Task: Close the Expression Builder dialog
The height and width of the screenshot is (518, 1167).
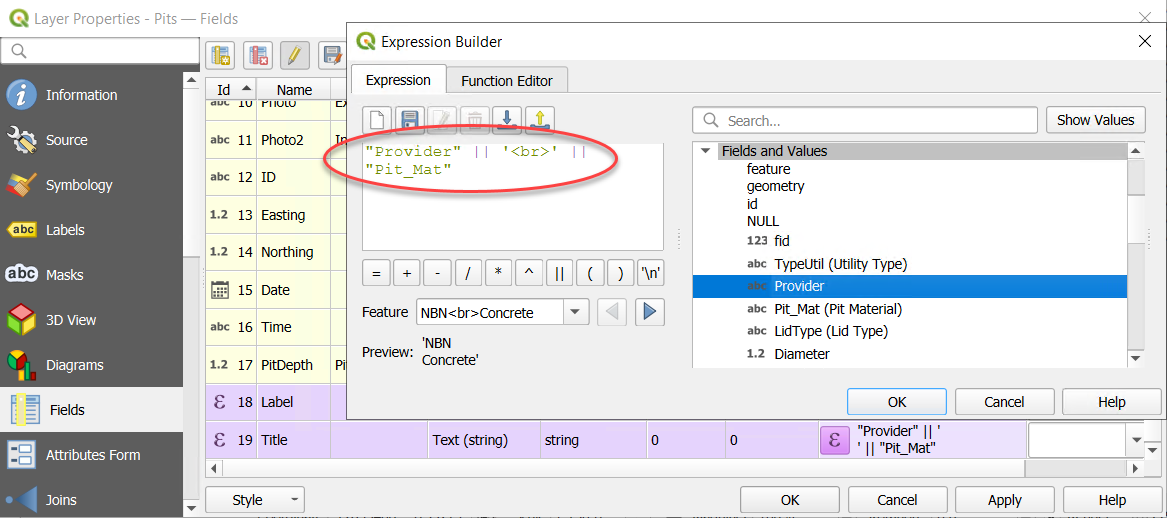Action: point(1145,42)
